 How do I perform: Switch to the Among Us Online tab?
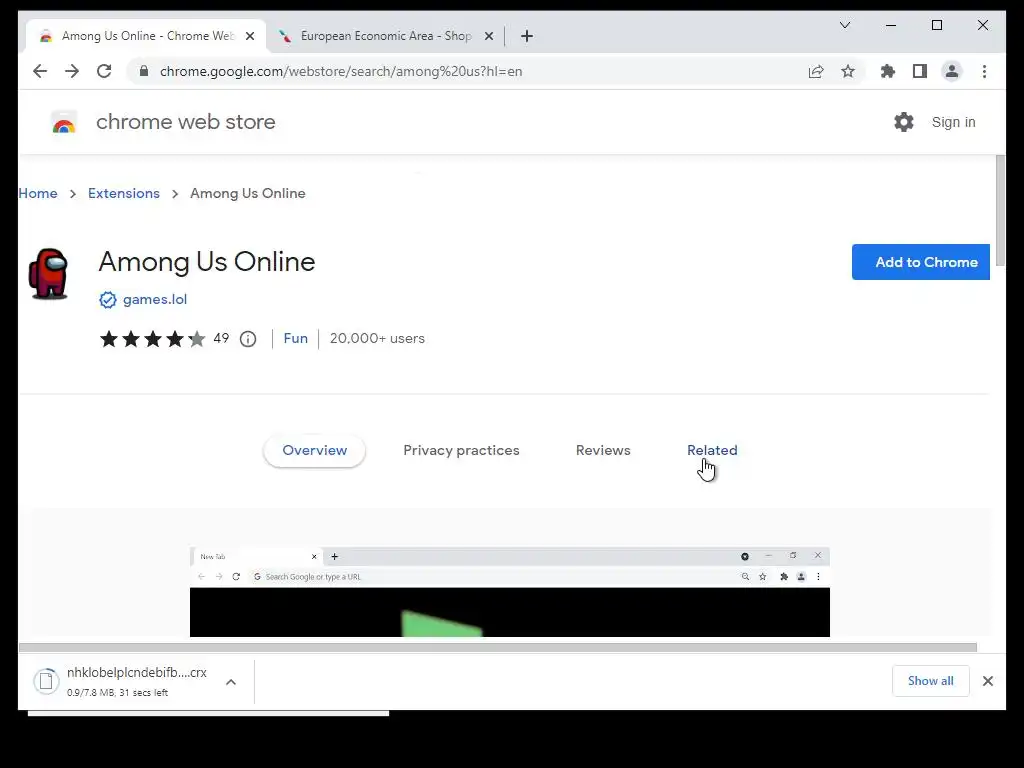146,36
